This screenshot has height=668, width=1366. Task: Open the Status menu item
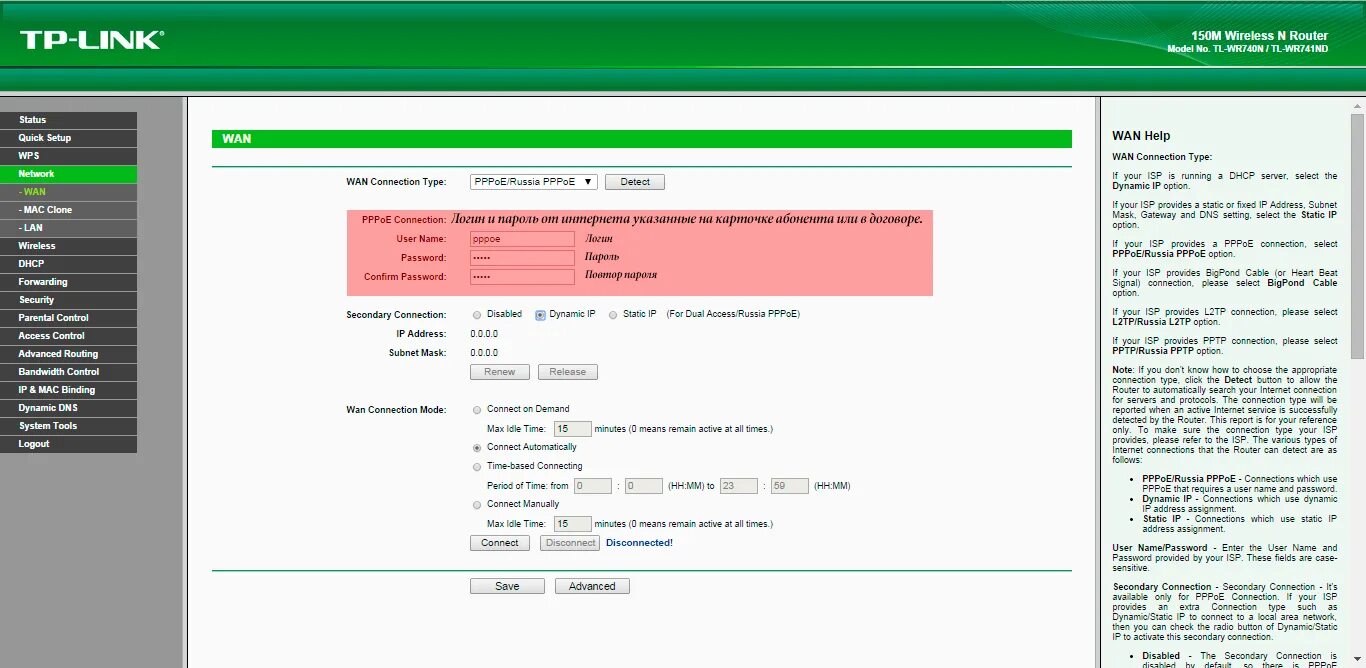point(68,120)
